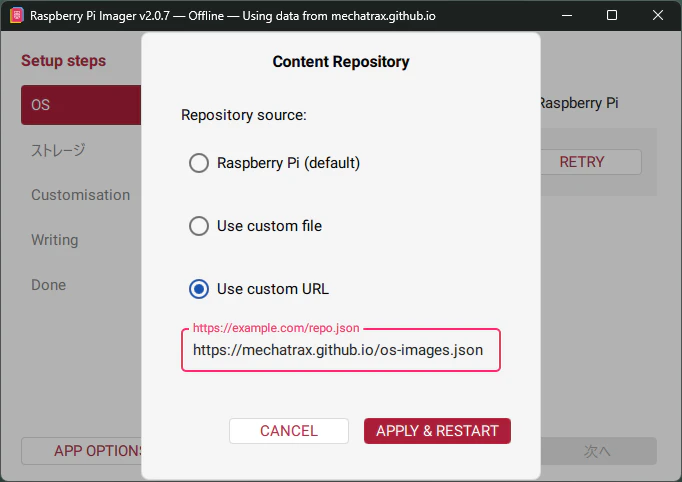The width and height of the screenshot is (682, 482).
Task: Maximize the Raspberry Pi Imager window
Action: pos(612,16)
